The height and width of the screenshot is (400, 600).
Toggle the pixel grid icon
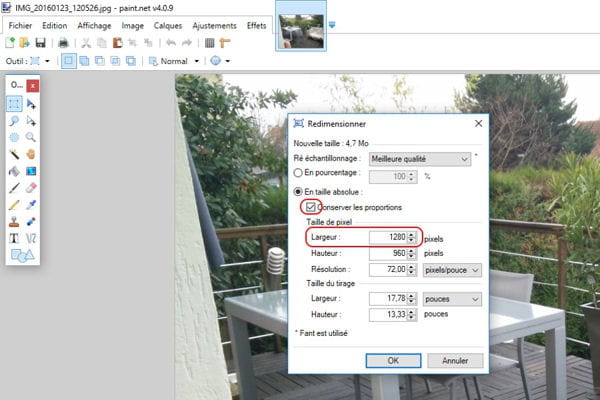pos(209,42)
